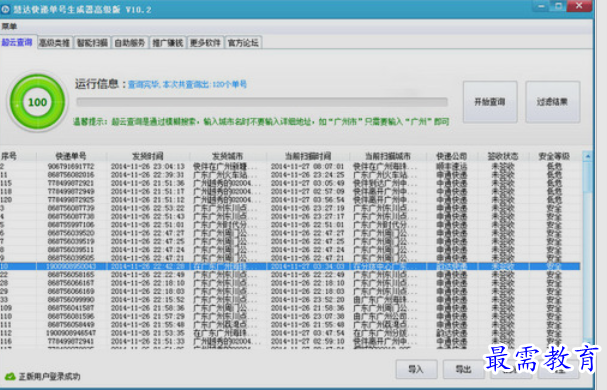
Task: Select the row with sequence number 120
Action: (290, 200)
